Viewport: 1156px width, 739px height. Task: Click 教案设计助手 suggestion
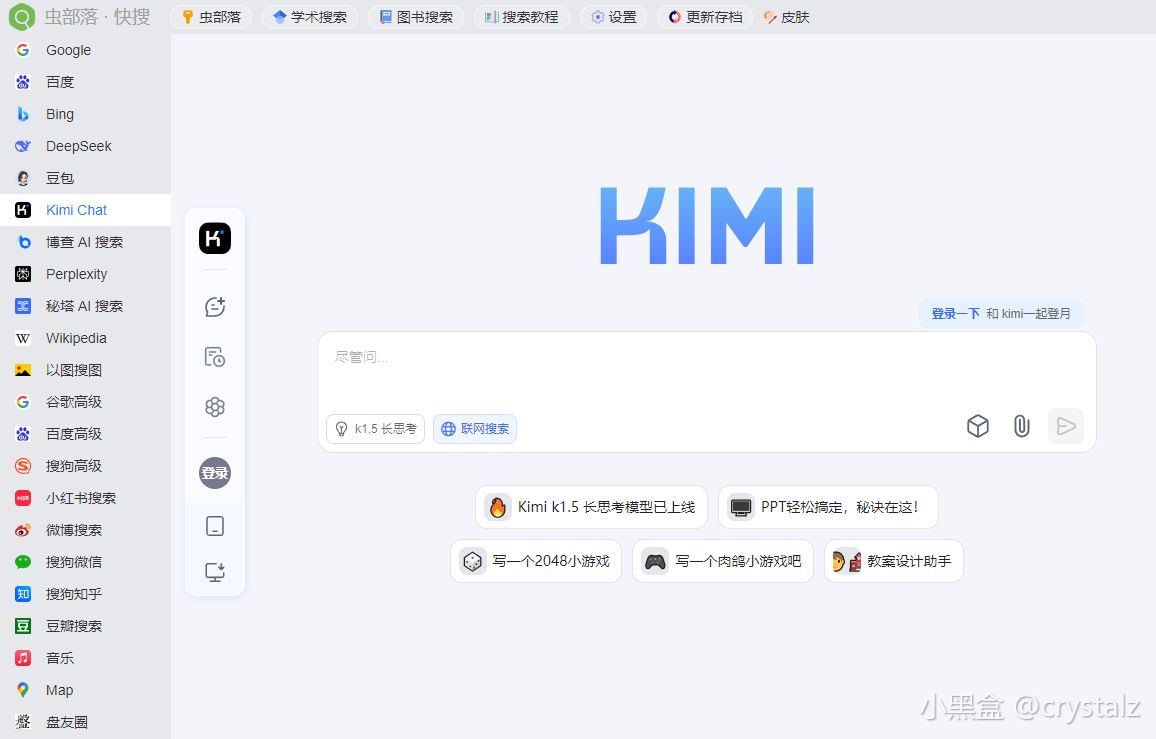tap(894, 561)
